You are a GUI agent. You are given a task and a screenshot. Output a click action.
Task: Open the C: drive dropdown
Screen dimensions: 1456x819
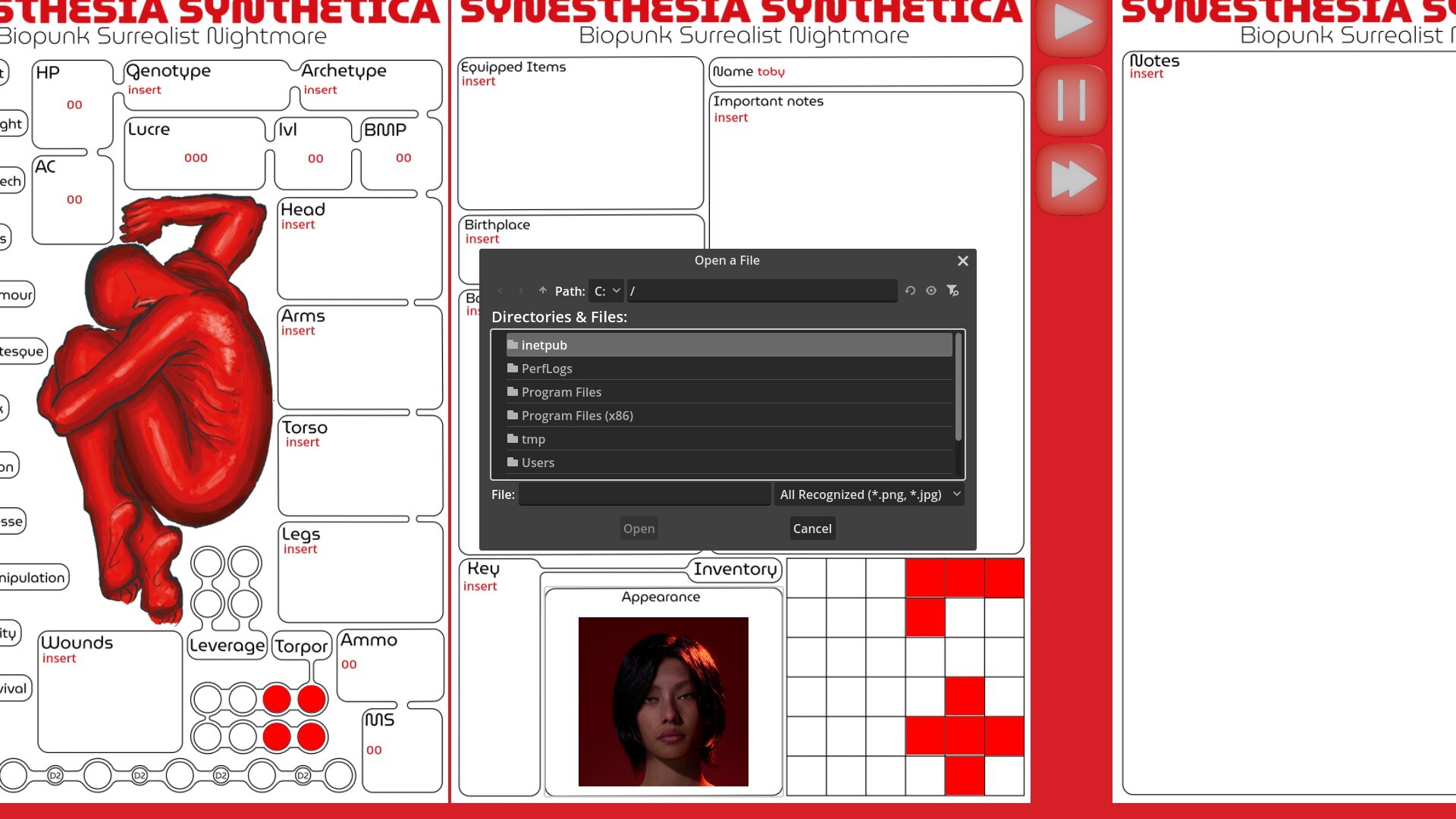tap(605, 290)
